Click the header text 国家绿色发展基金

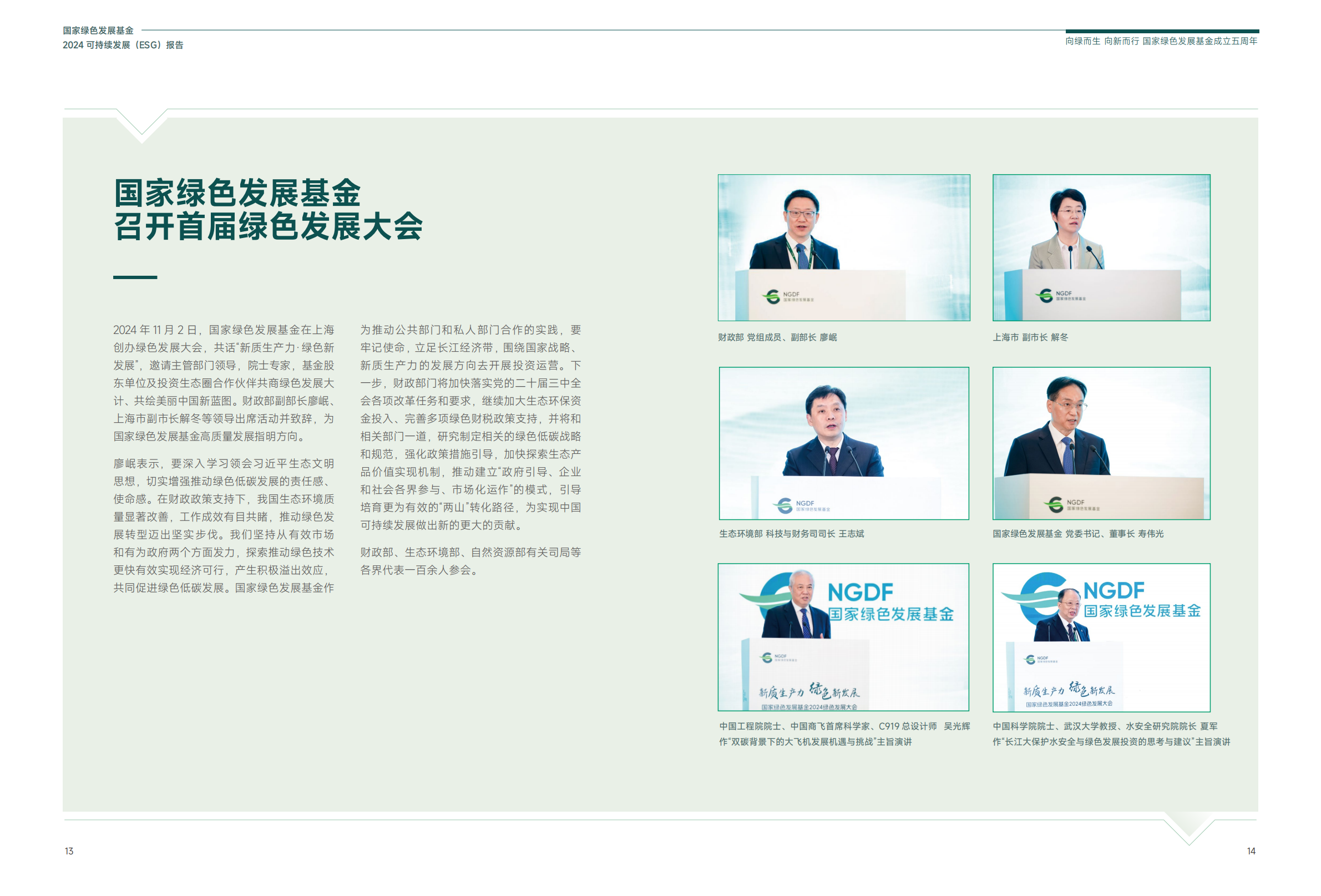(98, 30)
